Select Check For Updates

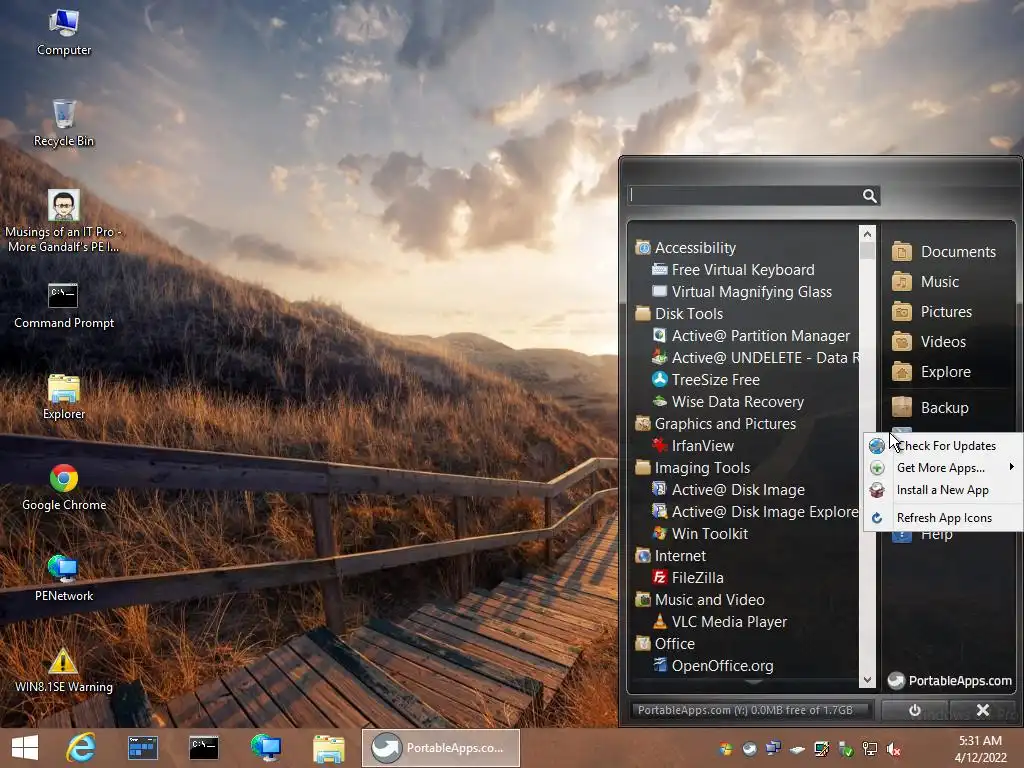tap(943, 445)
